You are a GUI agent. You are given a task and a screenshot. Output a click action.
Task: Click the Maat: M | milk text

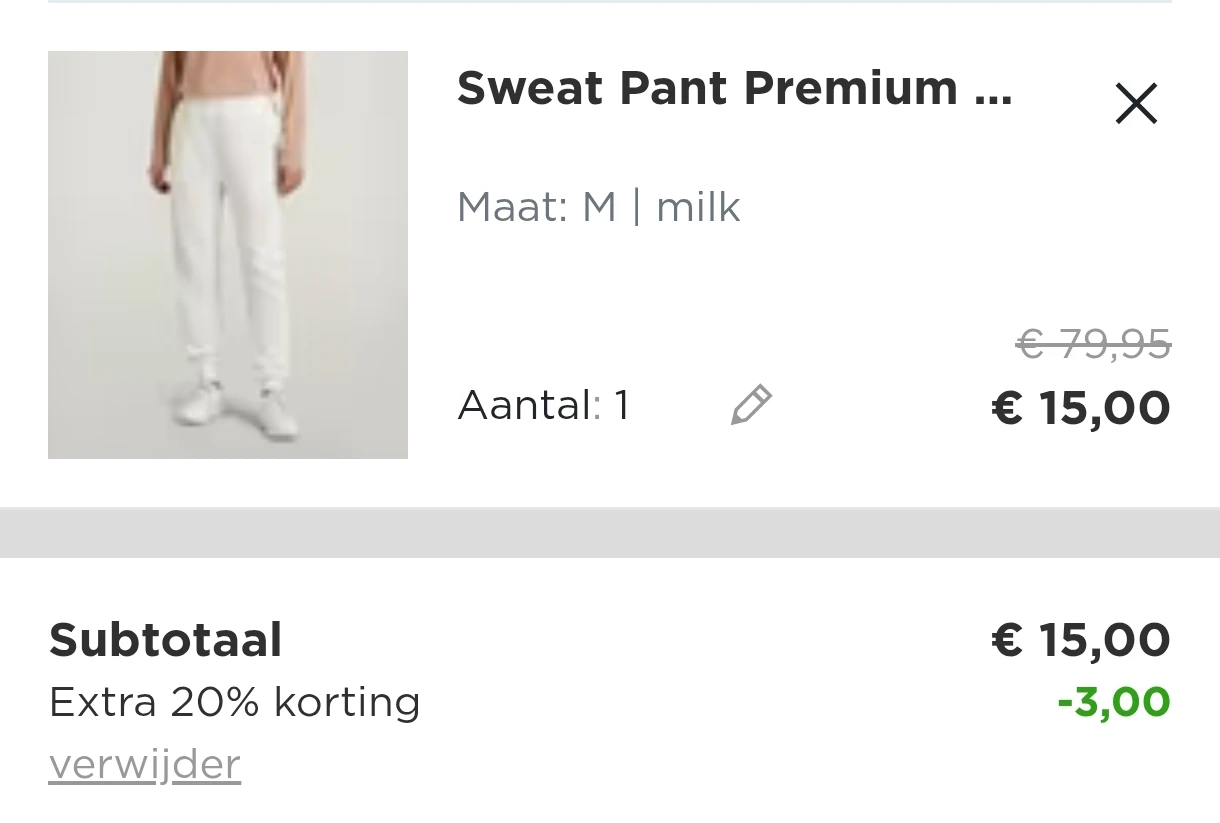[x=598, y=206]
